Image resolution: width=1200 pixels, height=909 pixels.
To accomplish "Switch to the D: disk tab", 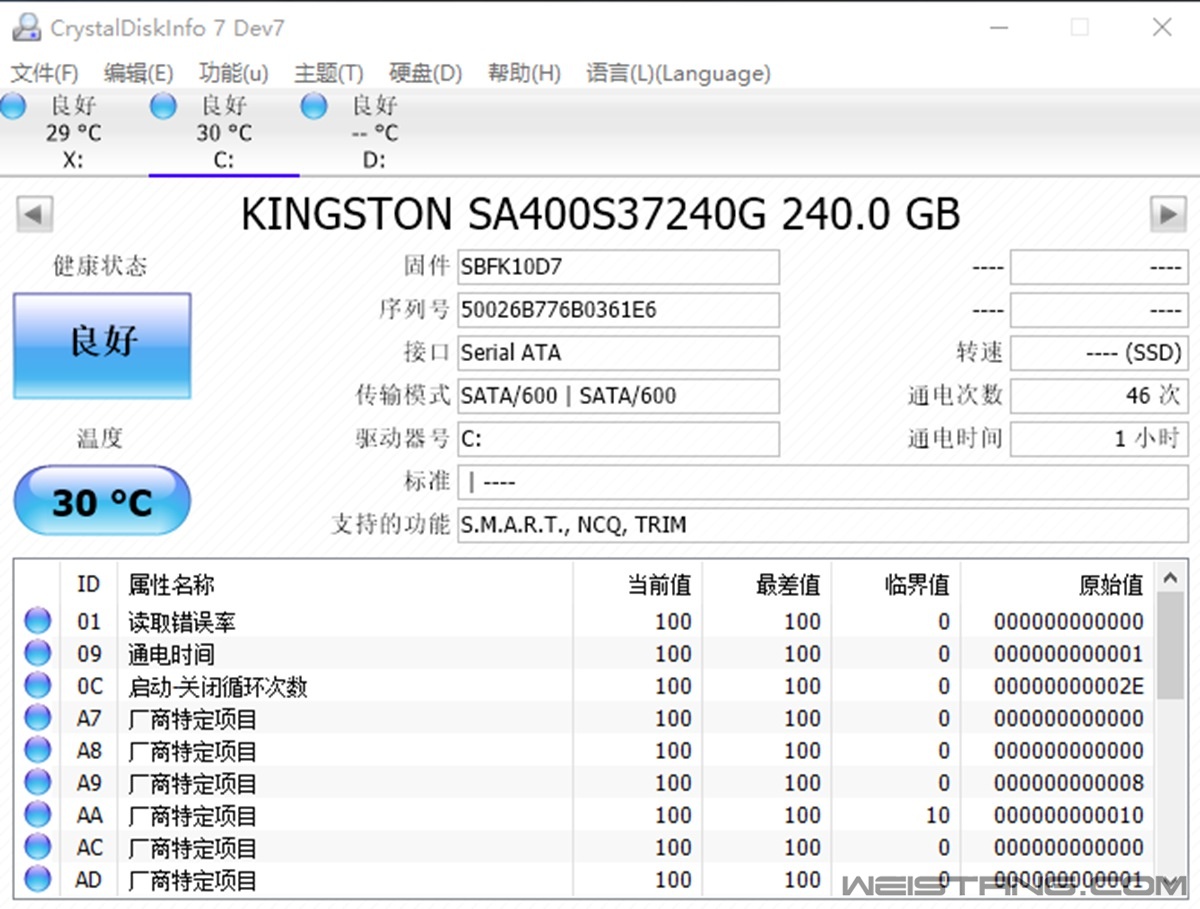I will tap(374, 132).
